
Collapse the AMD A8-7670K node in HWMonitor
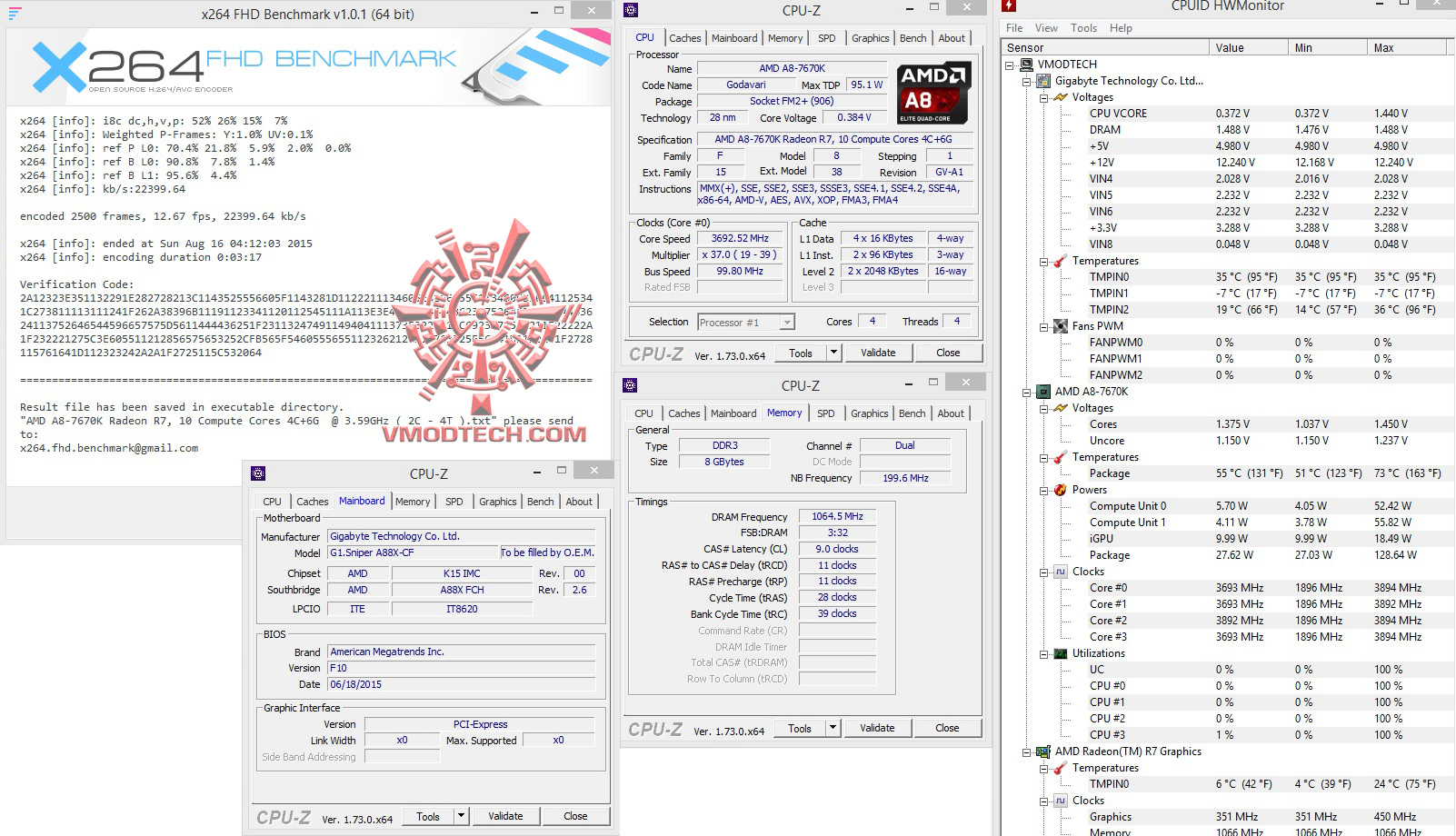coord(1027,392)
